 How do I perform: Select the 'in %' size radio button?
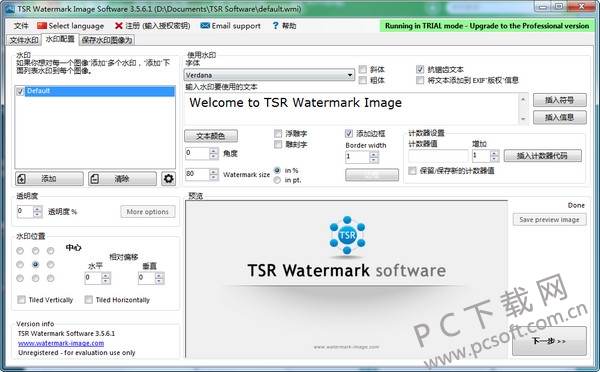click(x=277, y=170)
